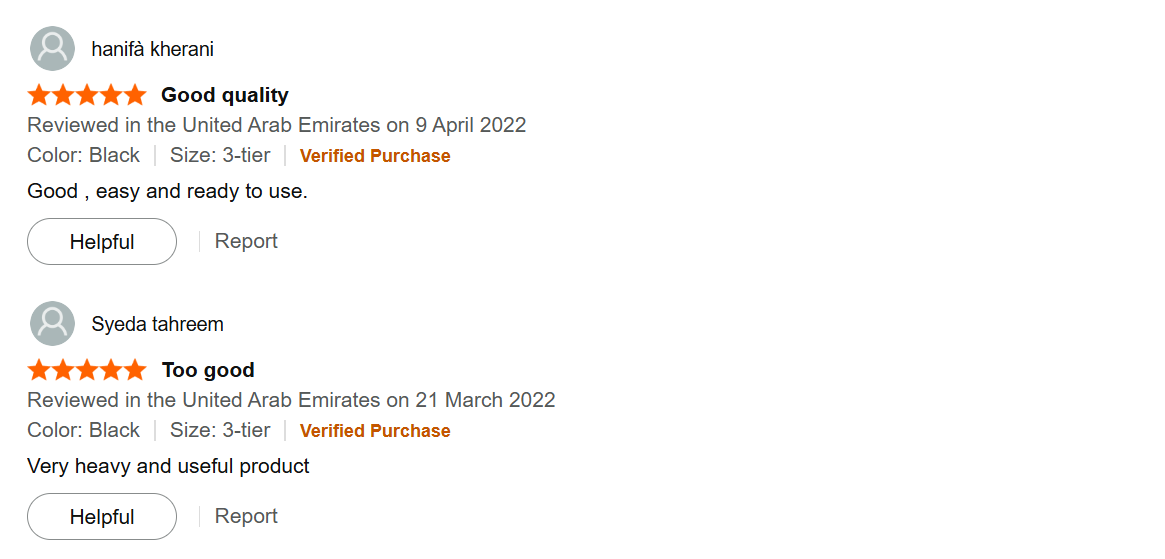Click the text "Good , easy and ready to use."

click(167, 191)
